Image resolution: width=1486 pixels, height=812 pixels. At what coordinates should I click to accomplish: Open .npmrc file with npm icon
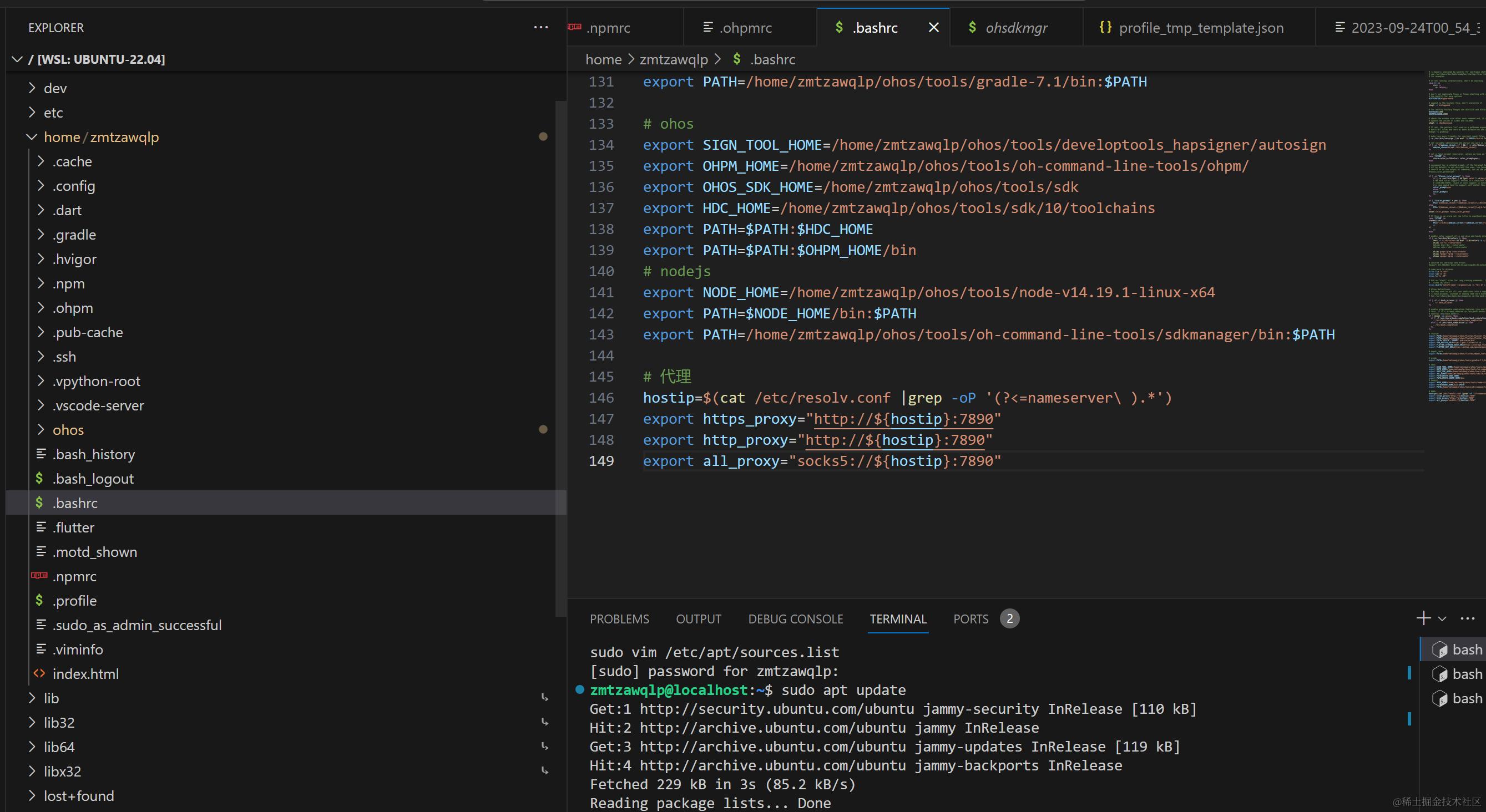pos(74,576)
